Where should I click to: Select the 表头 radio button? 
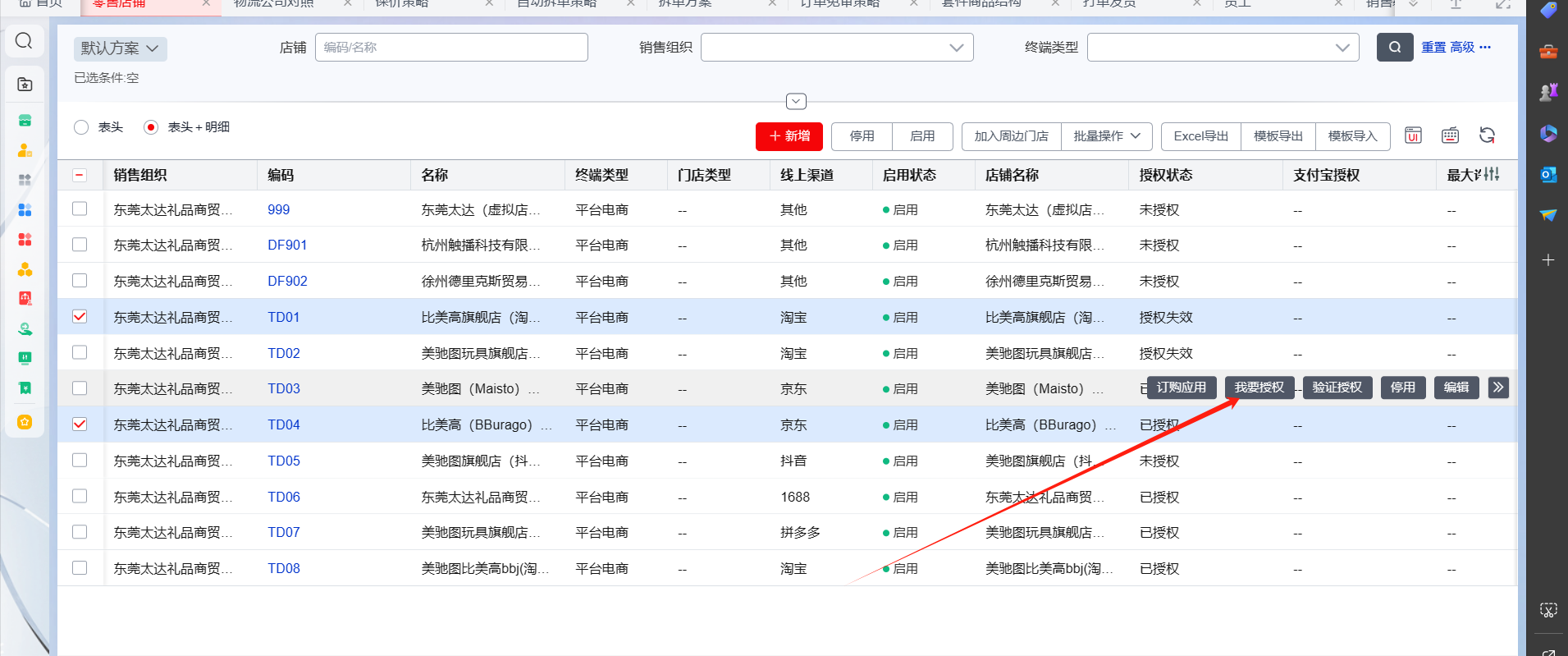point(81,127)
